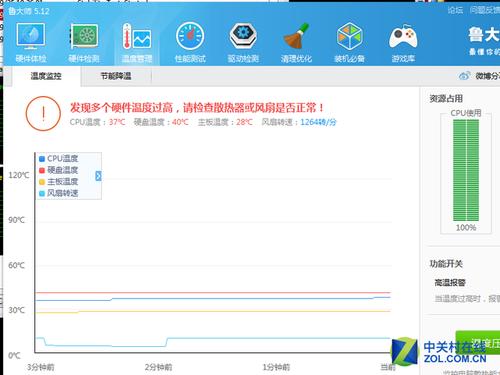The image size is (500, 375).
Task: Click the green 温度压力 test button
Action: pos(478,342)
